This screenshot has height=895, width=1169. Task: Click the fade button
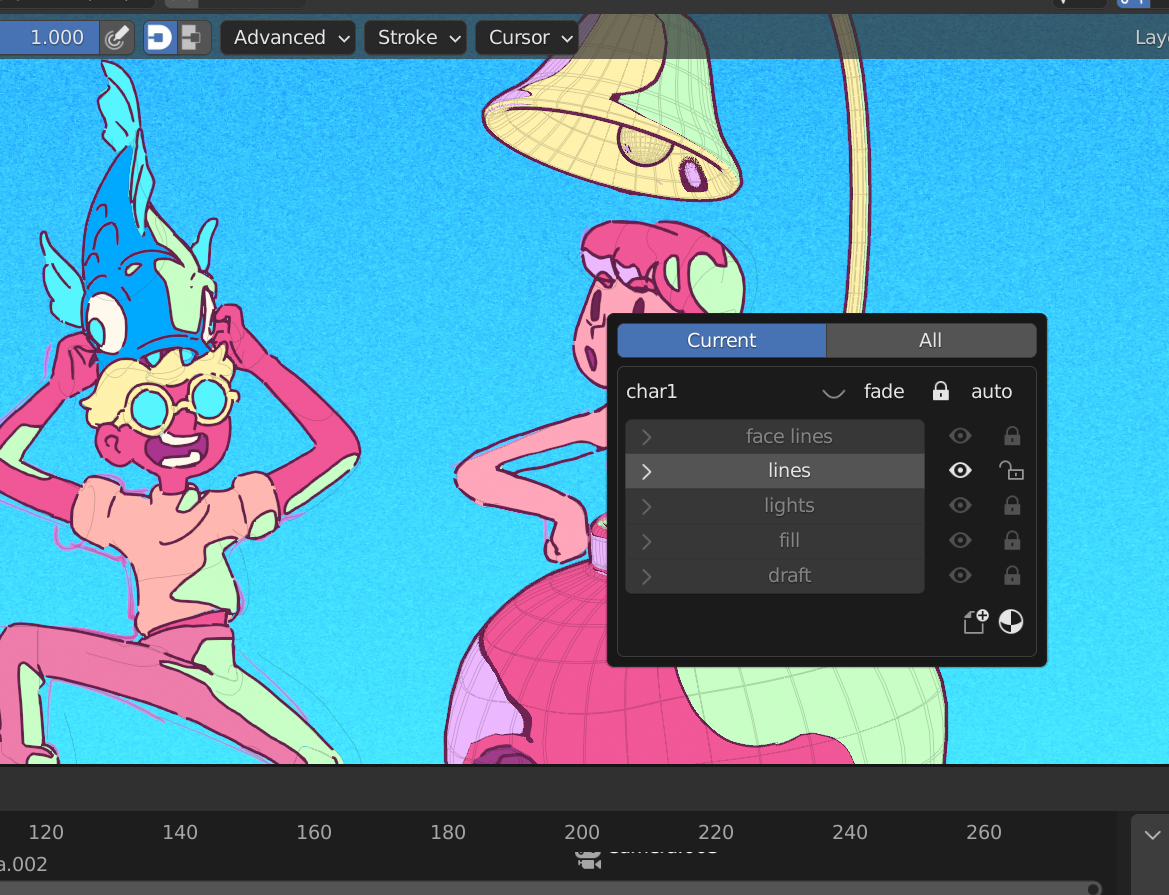pyautogui.click(x=883, y=391)
